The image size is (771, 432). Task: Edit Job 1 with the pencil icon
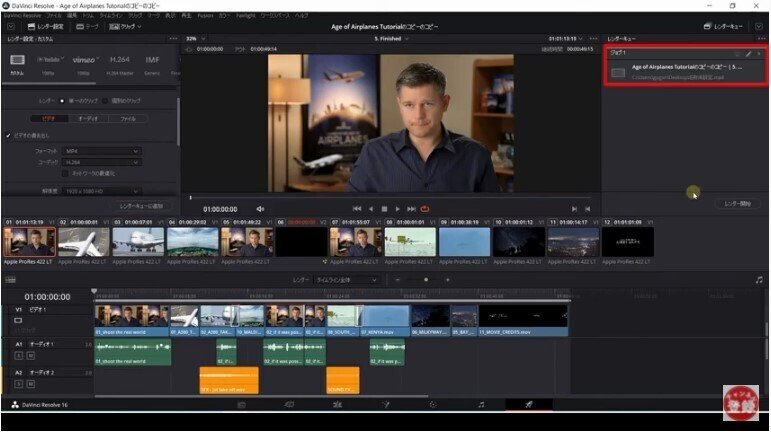pos(749,53)
